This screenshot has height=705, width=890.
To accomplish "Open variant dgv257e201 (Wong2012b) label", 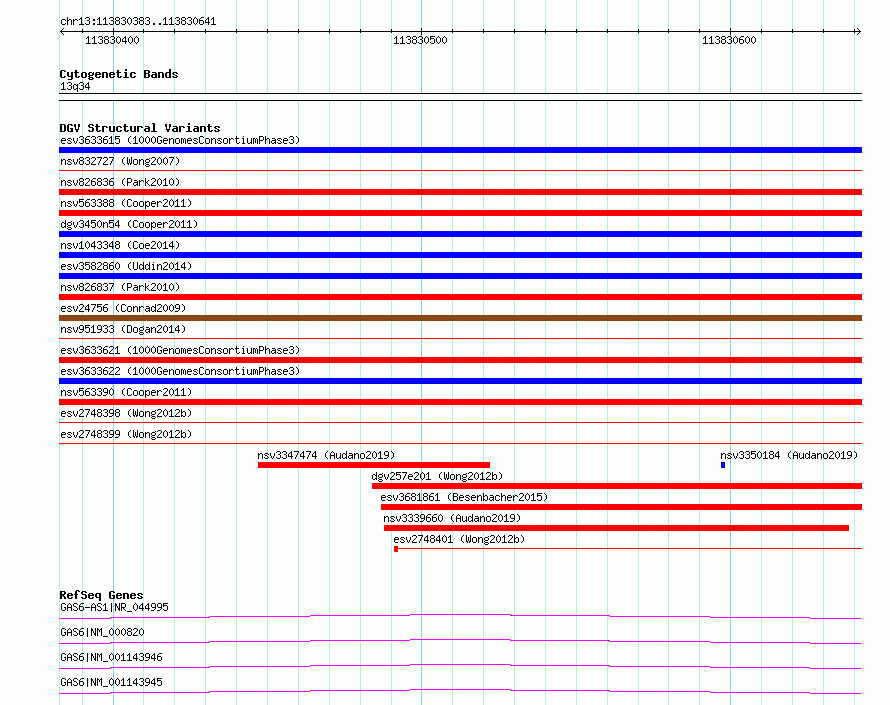I will pos(437,476).
